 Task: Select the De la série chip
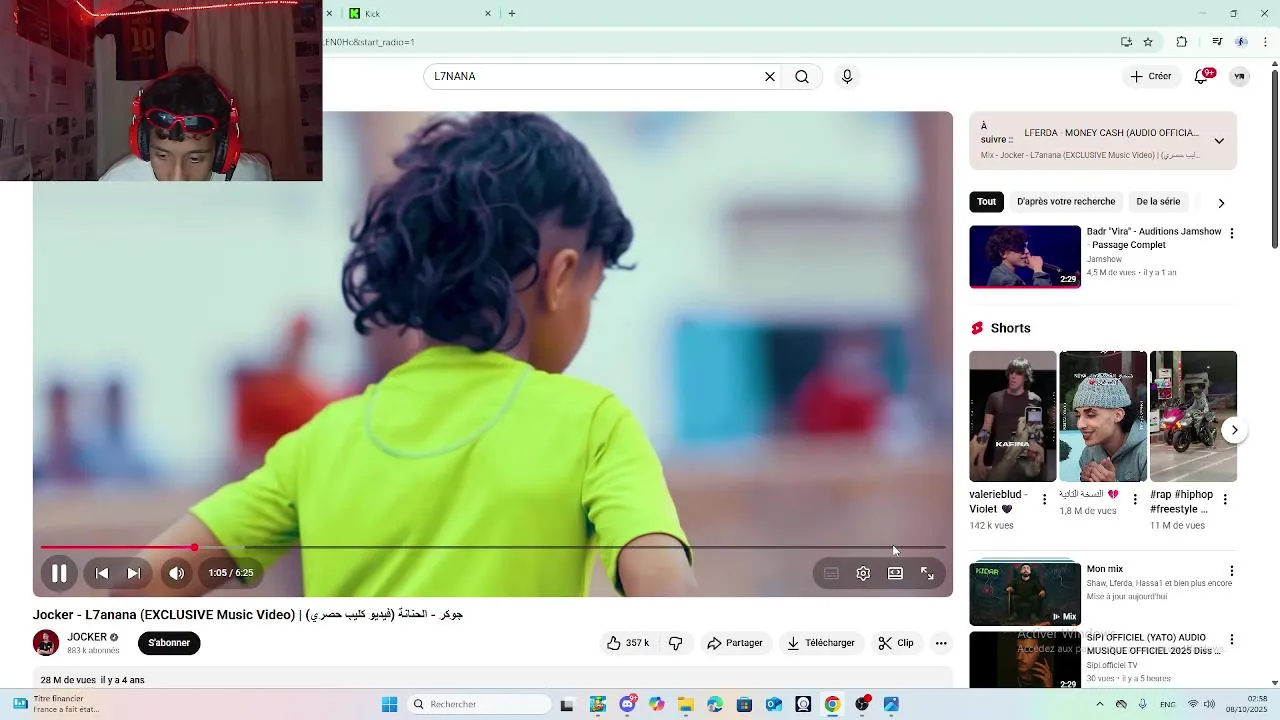click(x=1158, y=202)
